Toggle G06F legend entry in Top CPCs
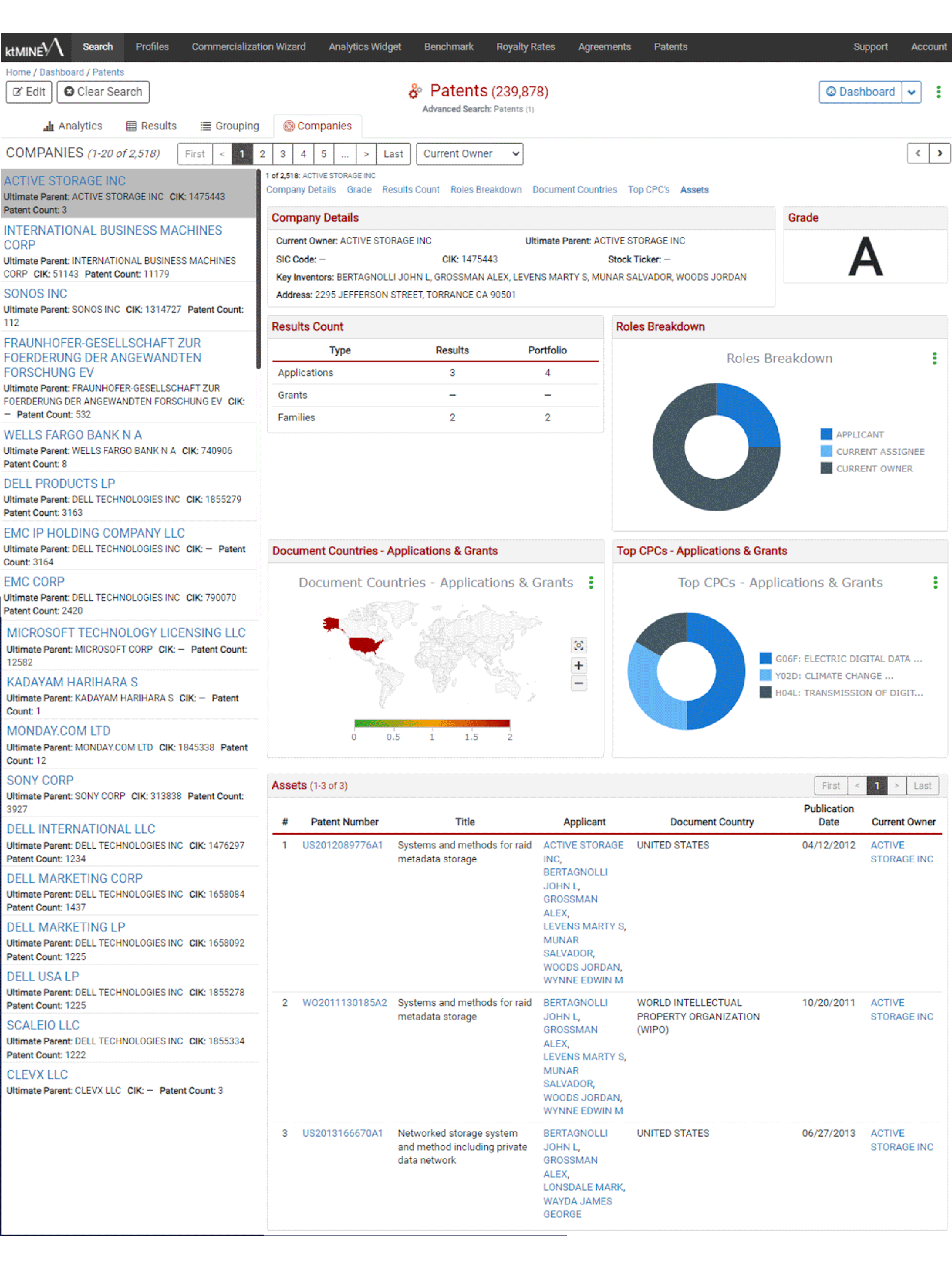952x1269 pixels. coord(841,659)
